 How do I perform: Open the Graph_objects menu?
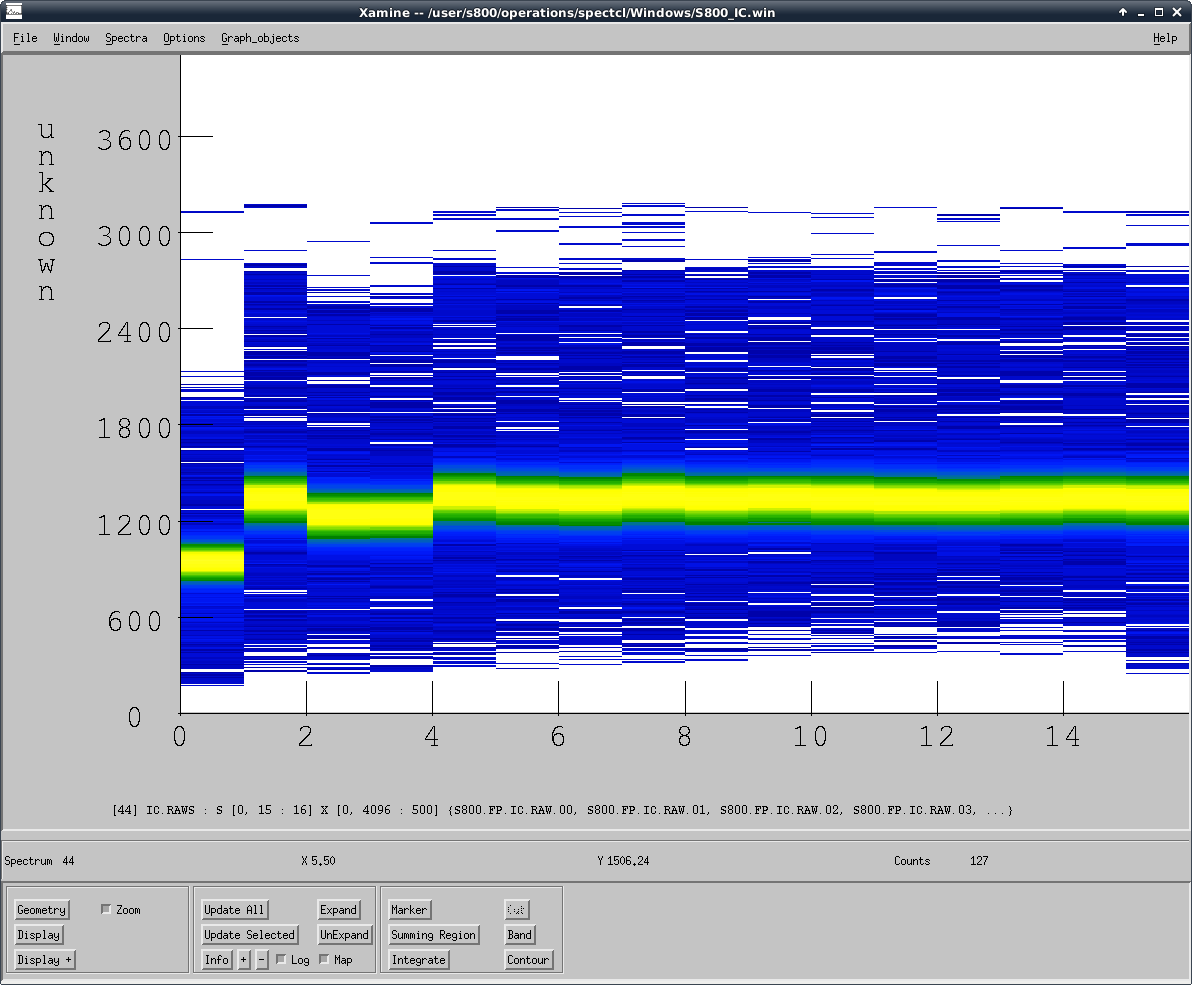[x=260, y=38]
